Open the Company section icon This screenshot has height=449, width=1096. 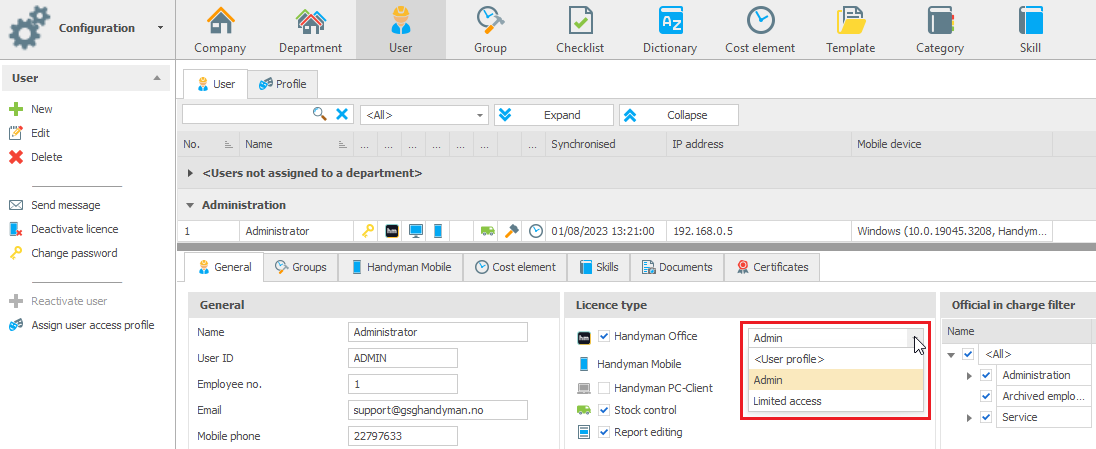pos(220,20)
